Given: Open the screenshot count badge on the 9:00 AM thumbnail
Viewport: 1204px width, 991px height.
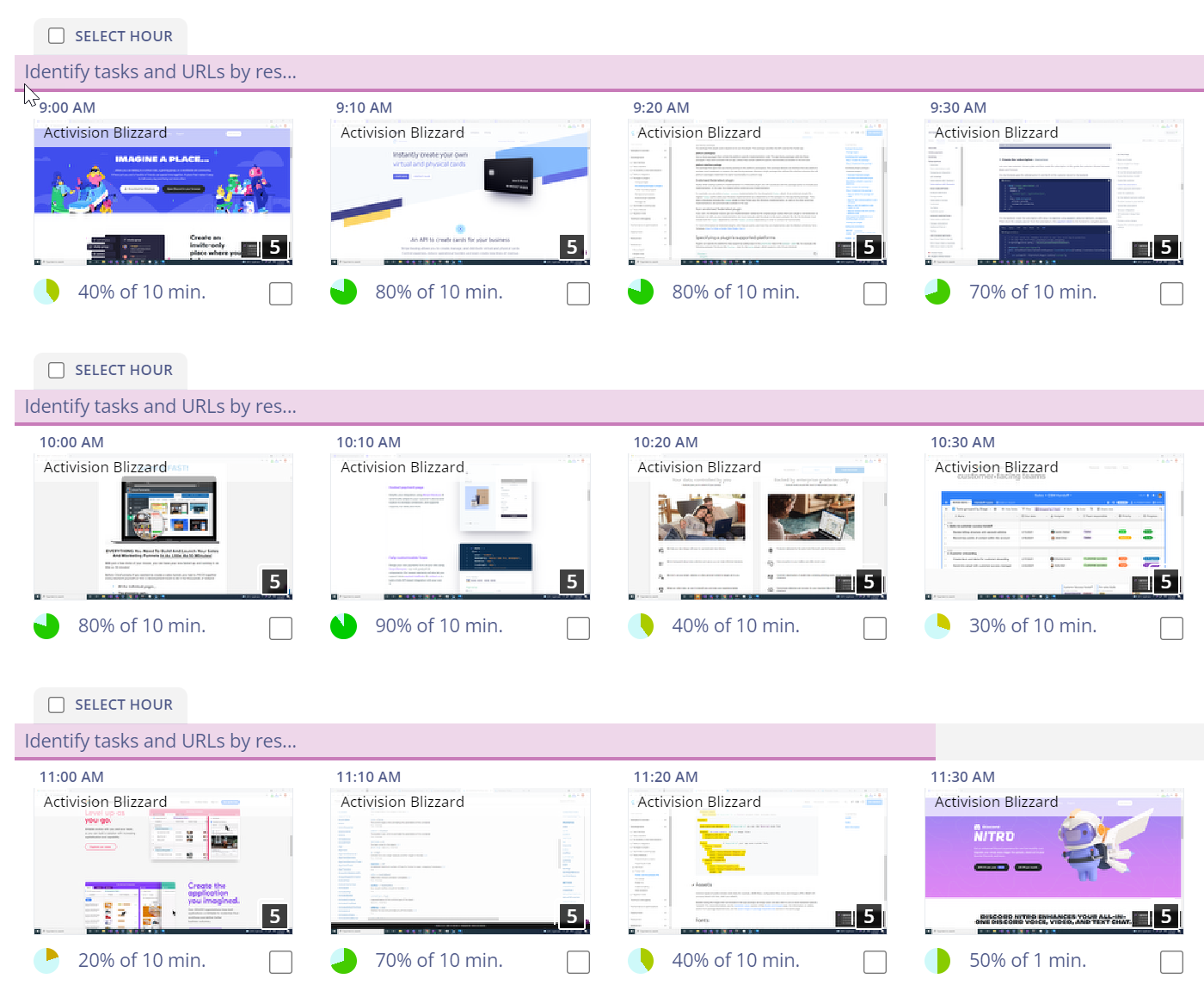Looking at the screenshot, I should [275, 248].
